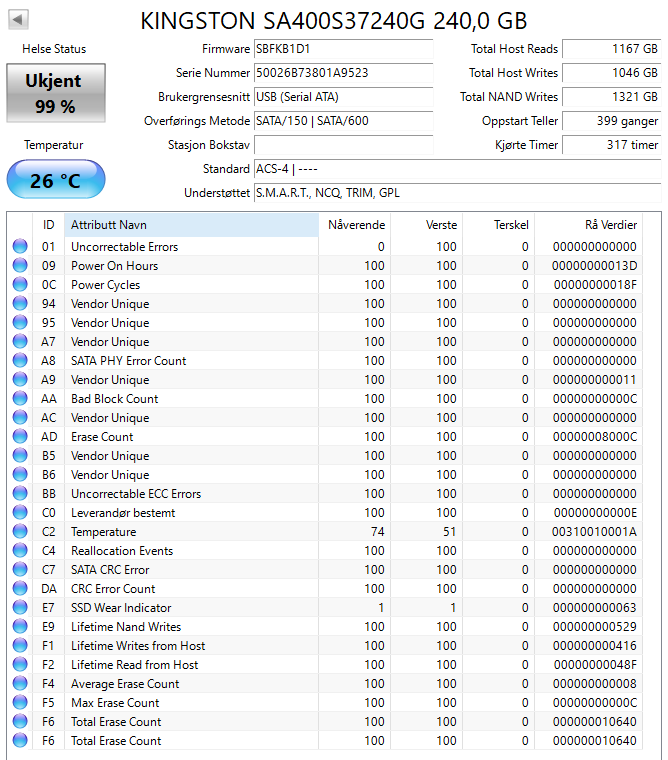Click the status dot for SATA PHY Error Count

[x=20, y=360]
